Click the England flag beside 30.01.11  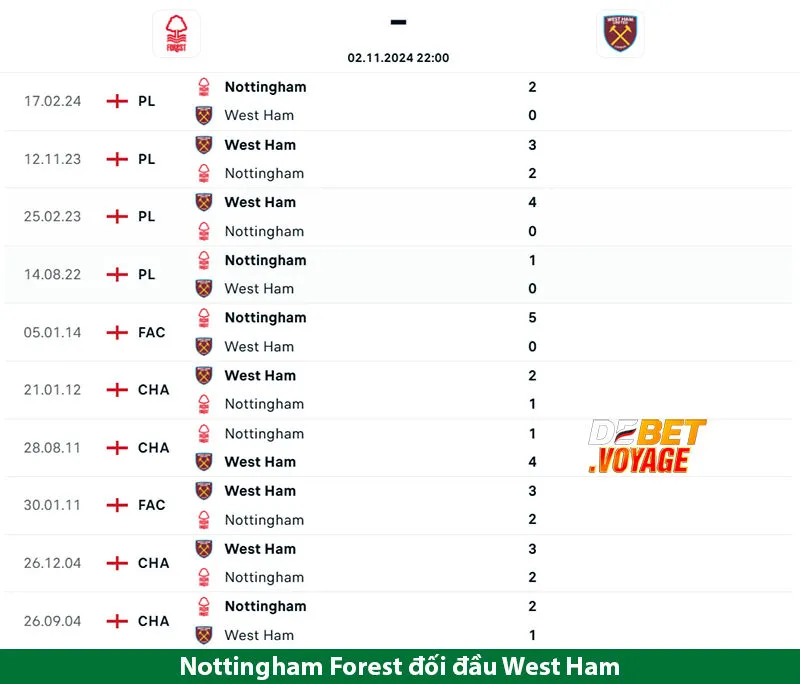click(117, 505)
